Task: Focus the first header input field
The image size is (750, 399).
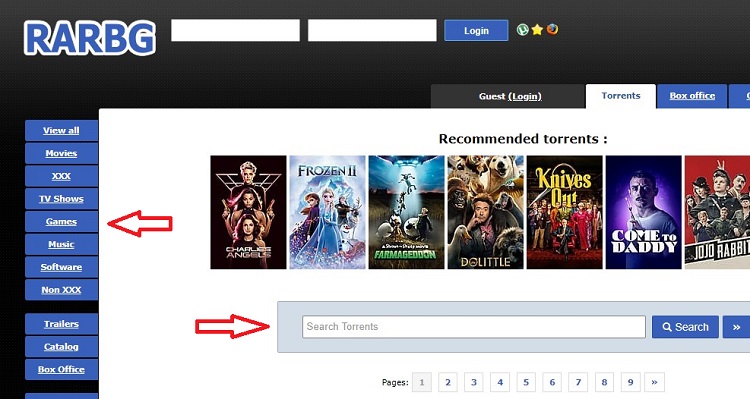Action: (235, 30)
